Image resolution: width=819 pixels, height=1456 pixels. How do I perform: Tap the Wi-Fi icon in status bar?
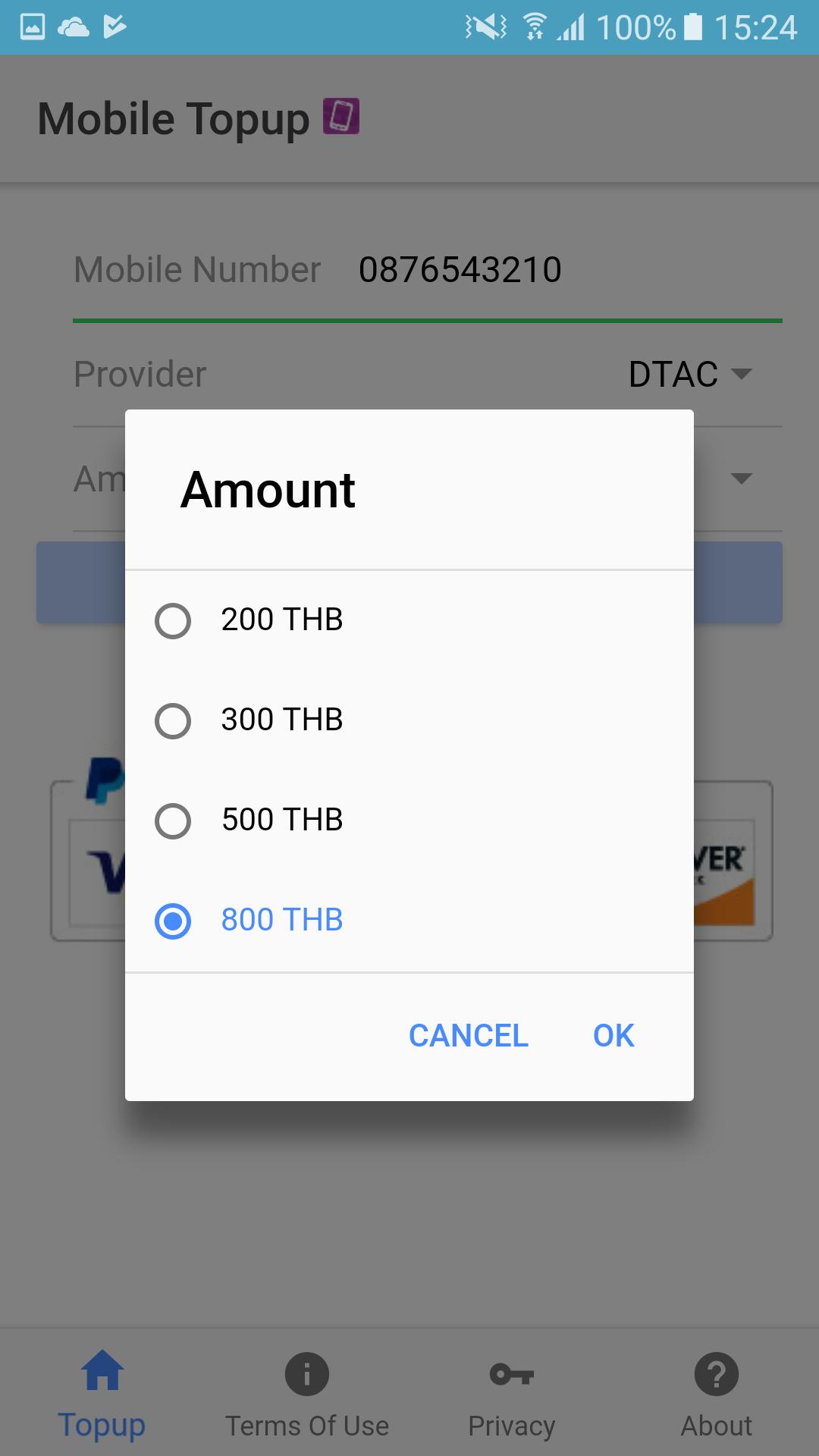tap(535, 27)
